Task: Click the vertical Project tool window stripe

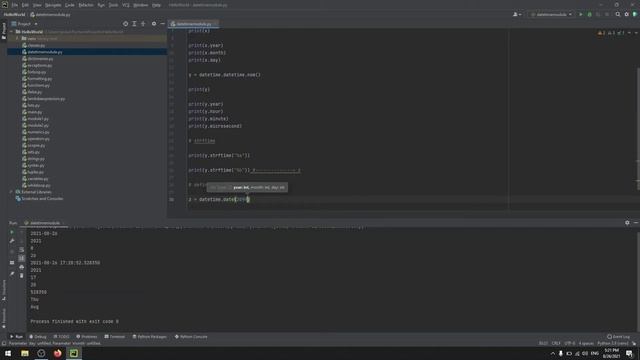Action: point(4,31)
